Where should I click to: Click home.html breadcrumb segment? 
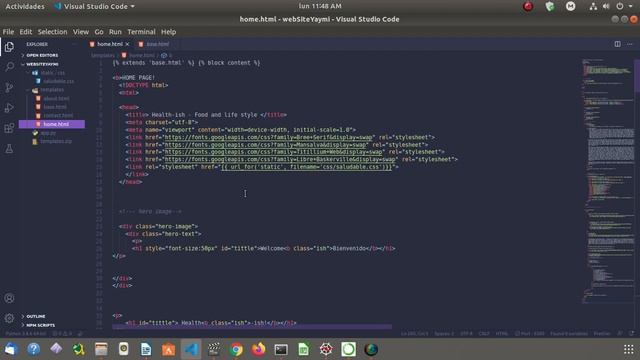[x=141, y=56]
